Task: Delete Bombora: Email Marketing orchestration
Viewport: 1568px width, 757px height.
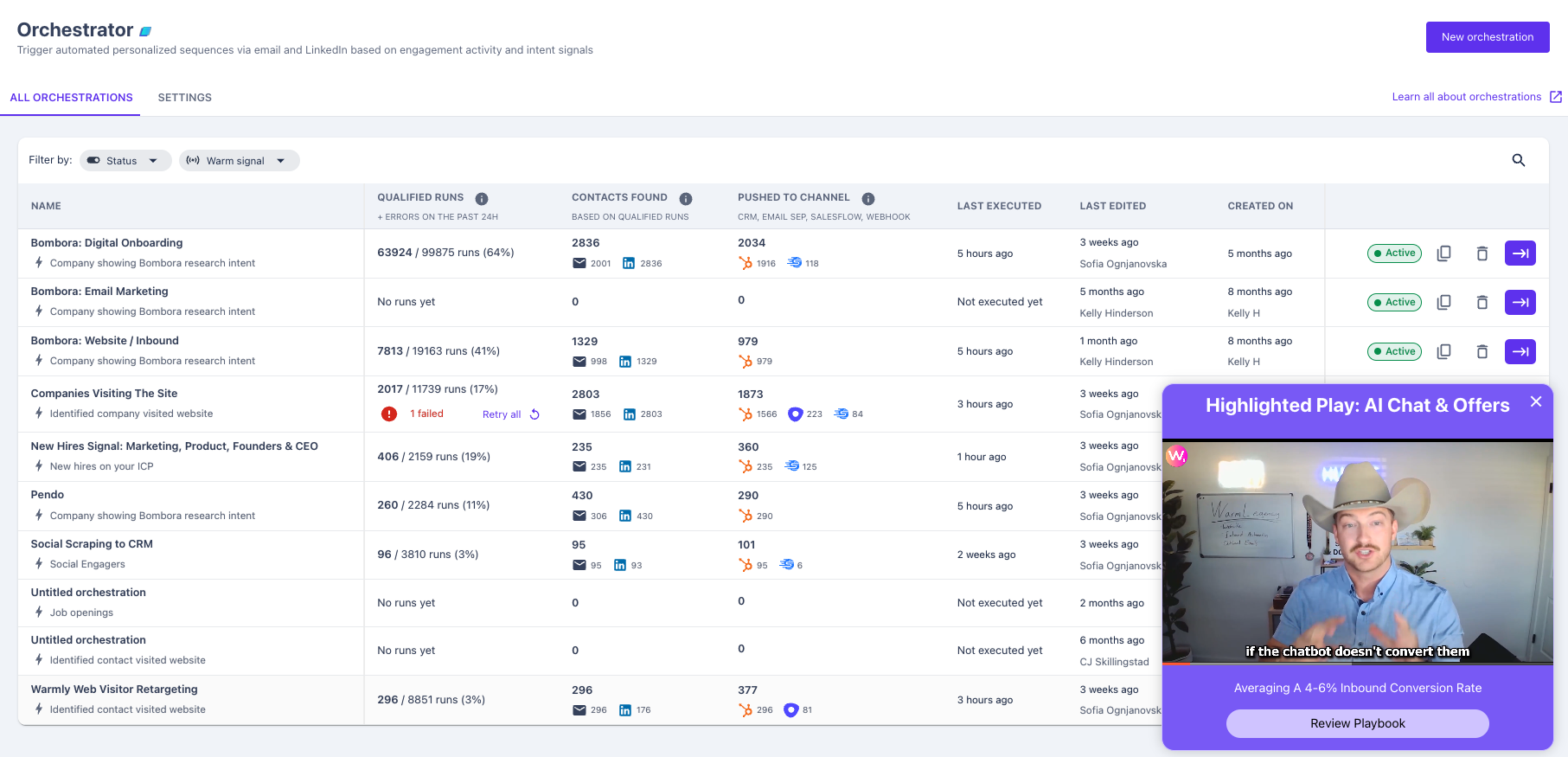Action: (x=1482, y=302)
